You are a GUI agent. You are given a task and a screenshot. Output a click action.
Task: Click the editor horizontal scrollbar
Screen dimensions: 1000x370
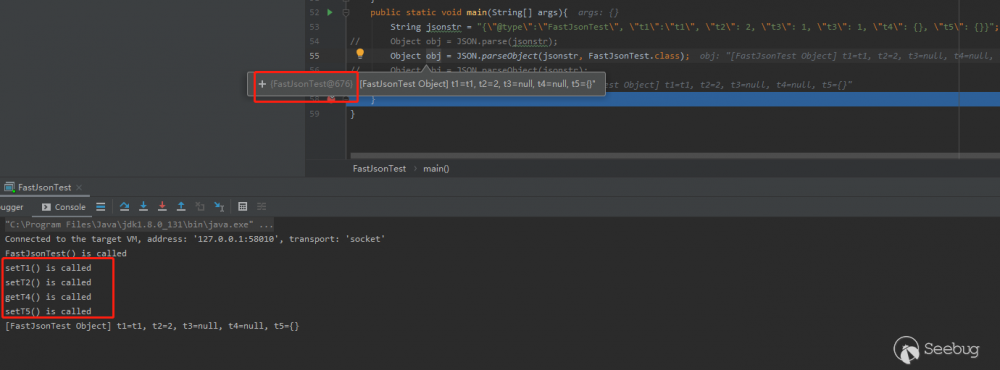(x=675, y=155)
